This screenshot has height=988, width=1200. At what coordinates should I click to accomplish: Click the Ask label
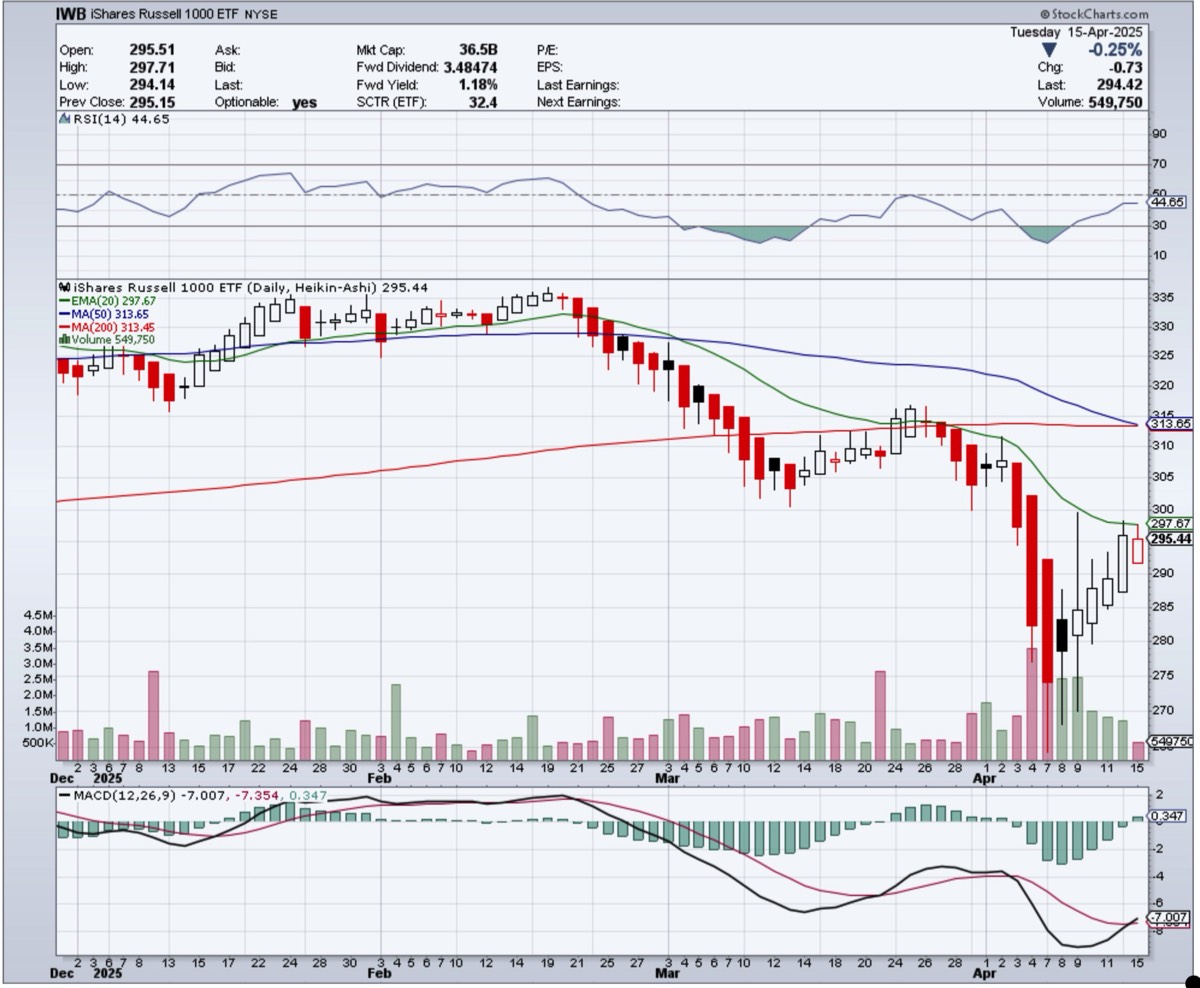pos(226,50)
